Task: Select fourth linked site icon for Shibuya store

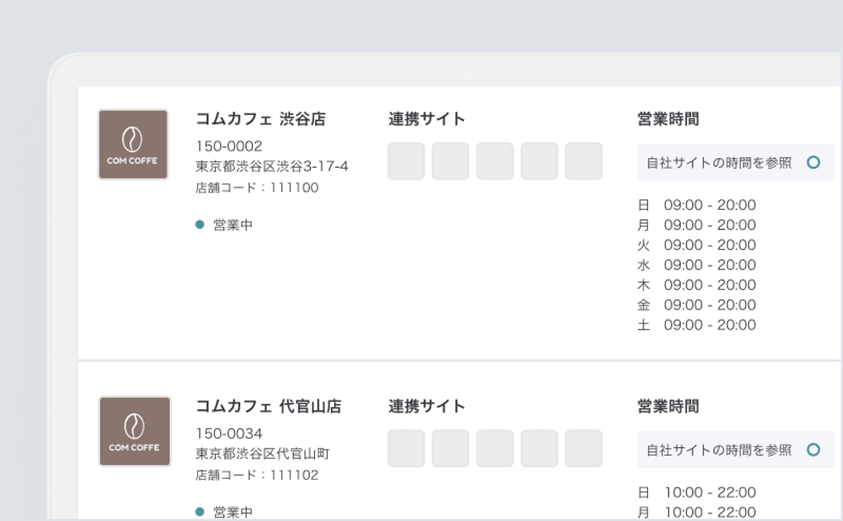Action: pyautogui.click(x=539, y=161)
